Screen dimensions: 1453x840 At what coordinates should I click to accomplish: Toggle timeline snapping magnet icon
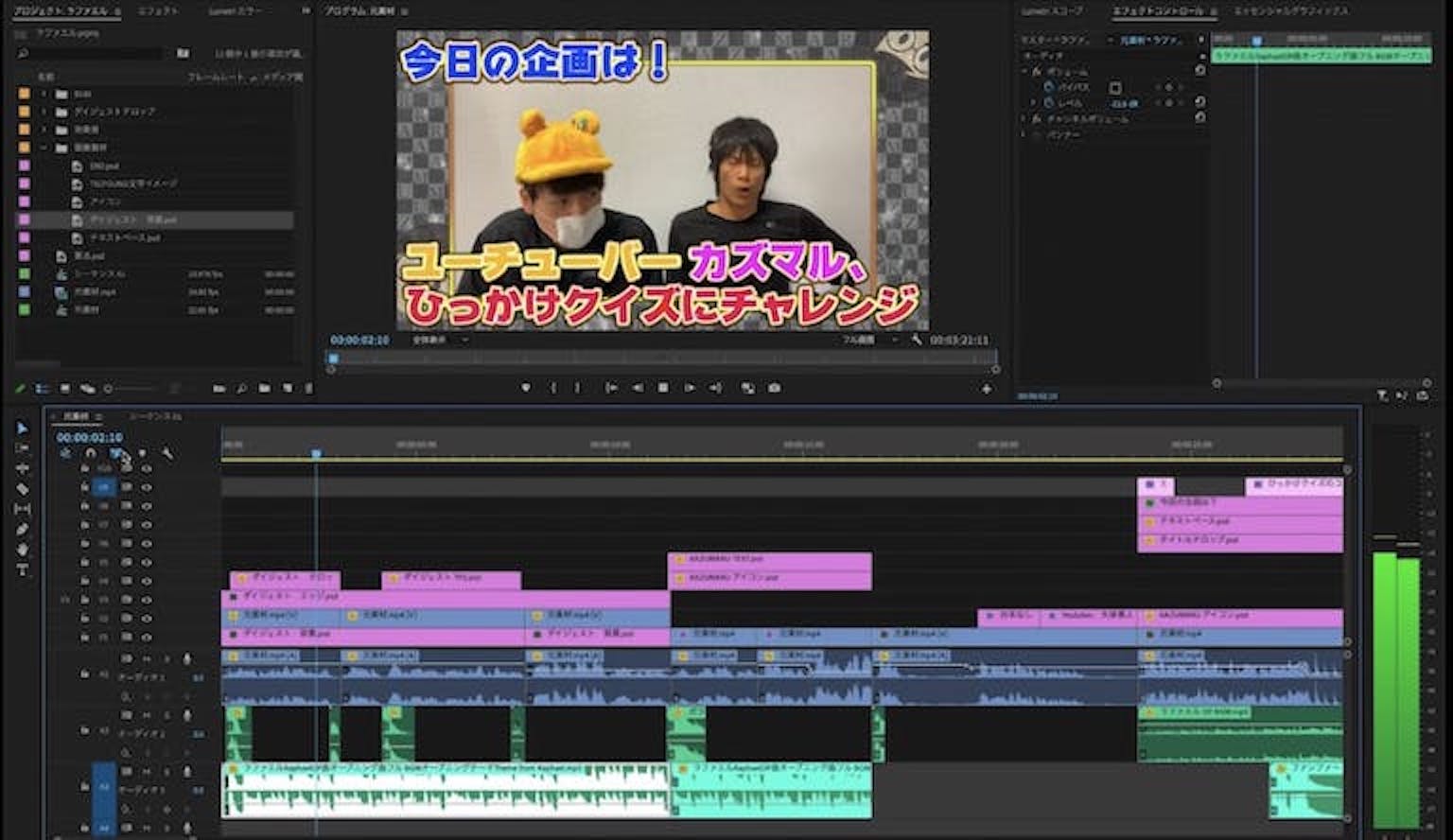tap(91, 453)
